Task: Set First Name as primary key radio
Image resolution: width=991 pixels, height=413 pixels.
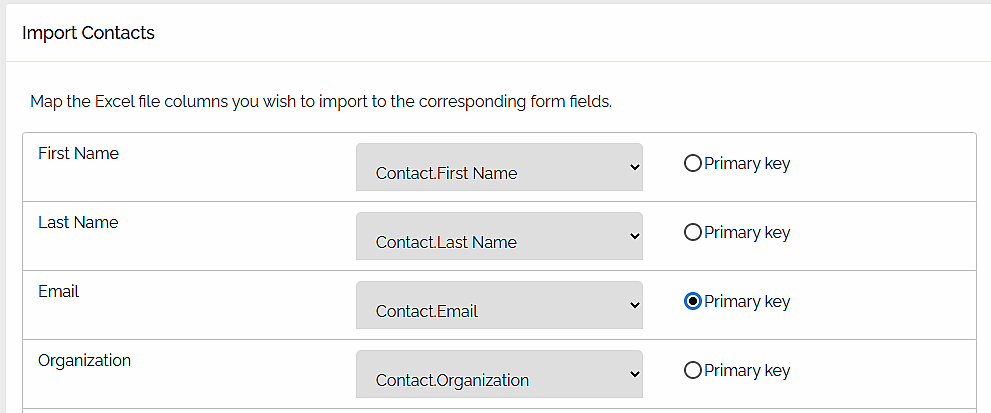Action: (x=692, y=163)
